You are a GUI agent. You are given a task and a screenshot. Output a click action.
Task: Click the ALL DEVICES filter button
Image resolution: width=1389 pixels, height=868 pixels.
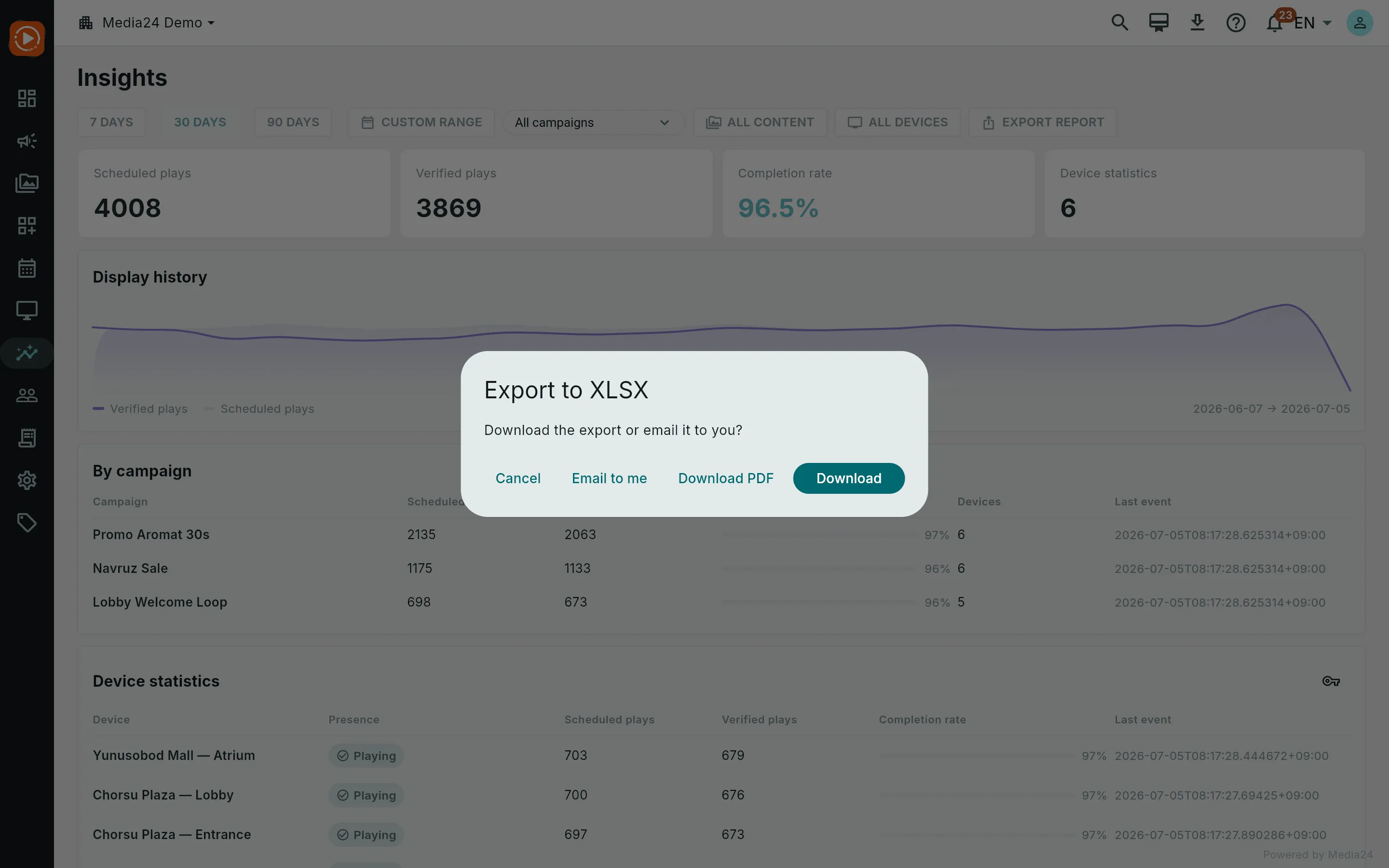coord(898,122)
